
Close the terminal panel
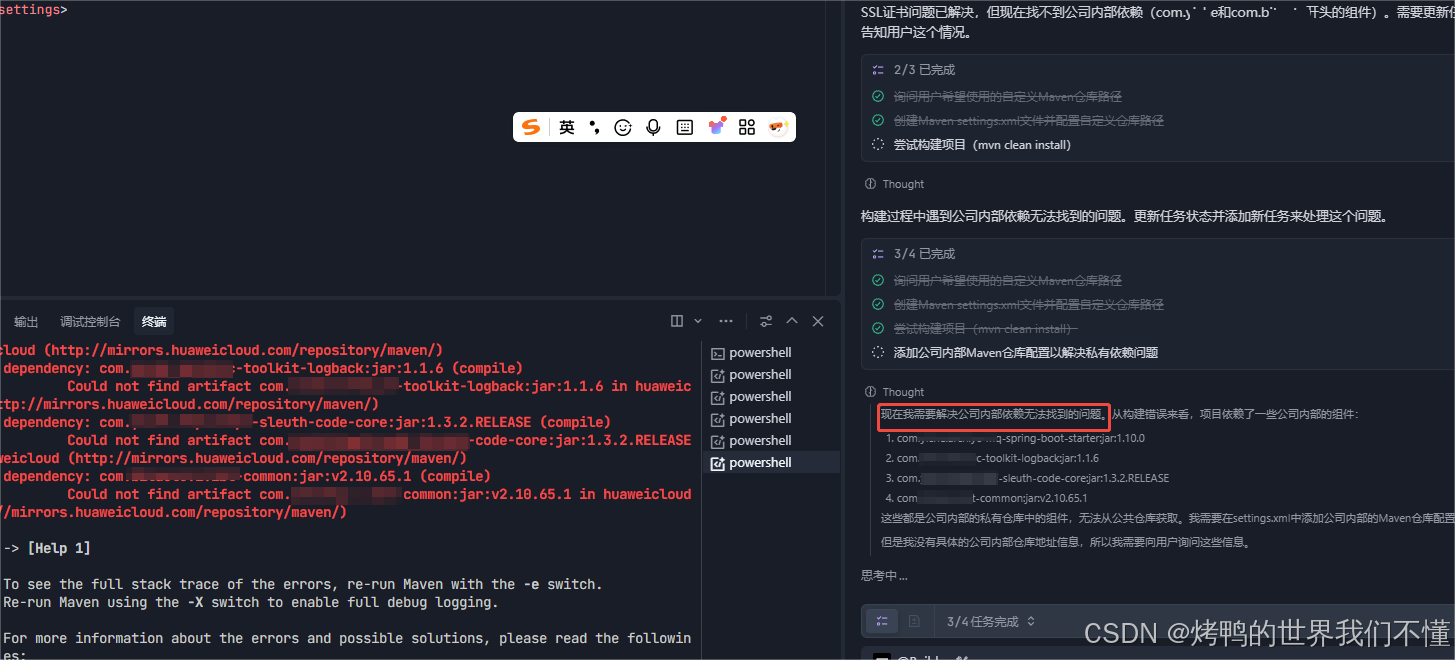818,321
